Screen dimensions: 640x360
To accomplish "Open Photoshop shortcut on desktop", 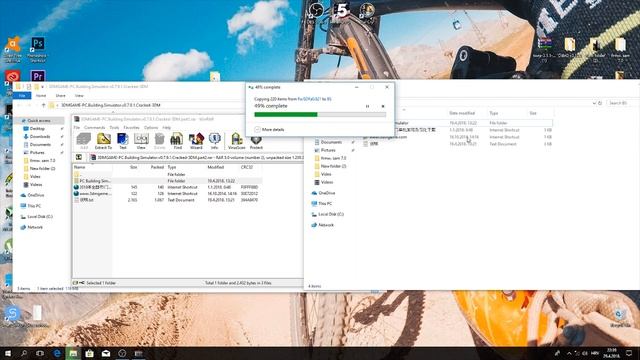I will (38, 50).
